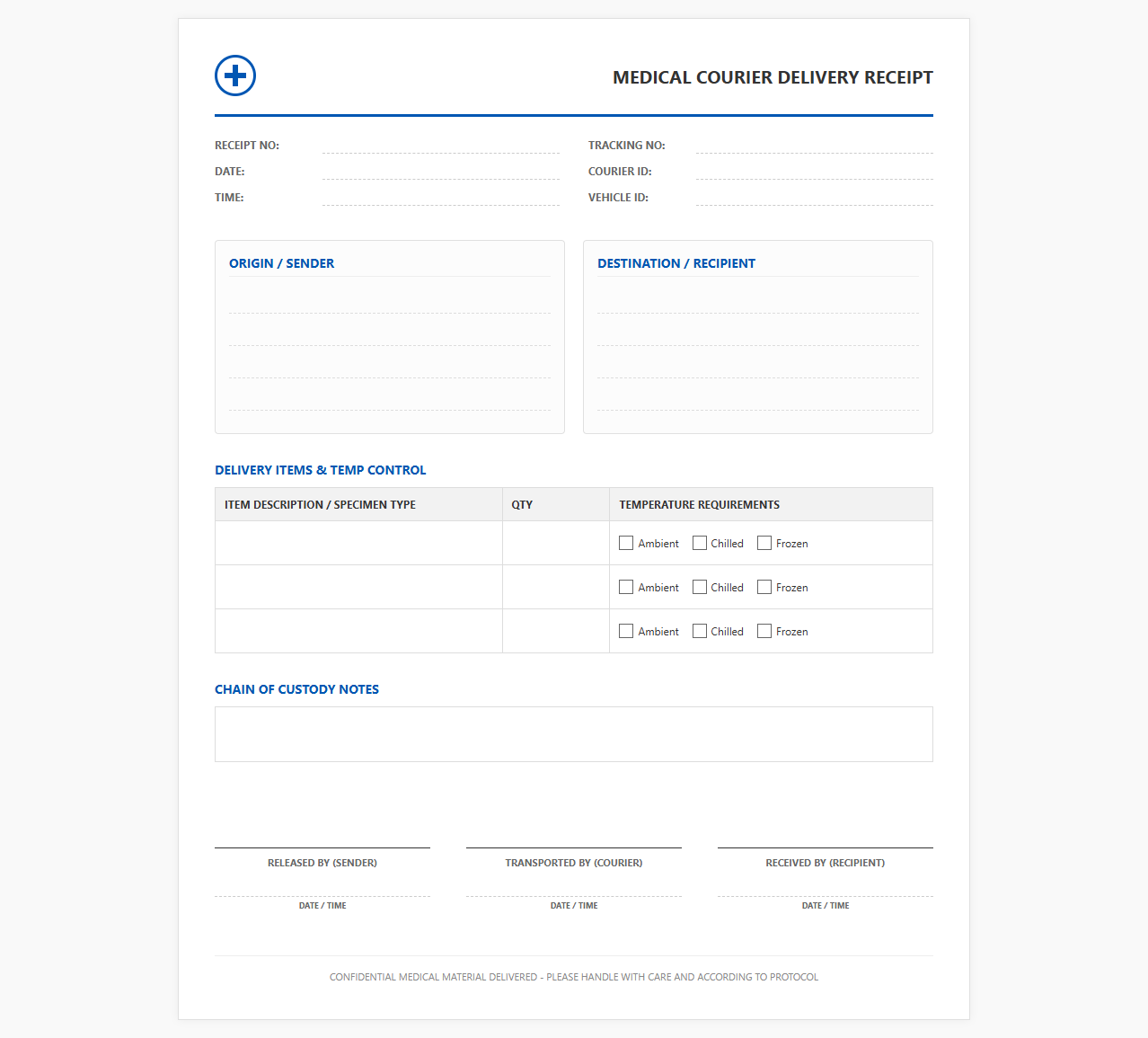Check Frozen in the third item row
Image resolution: width=1148 pixels, height=1038 pixels.
pos(764,631)
